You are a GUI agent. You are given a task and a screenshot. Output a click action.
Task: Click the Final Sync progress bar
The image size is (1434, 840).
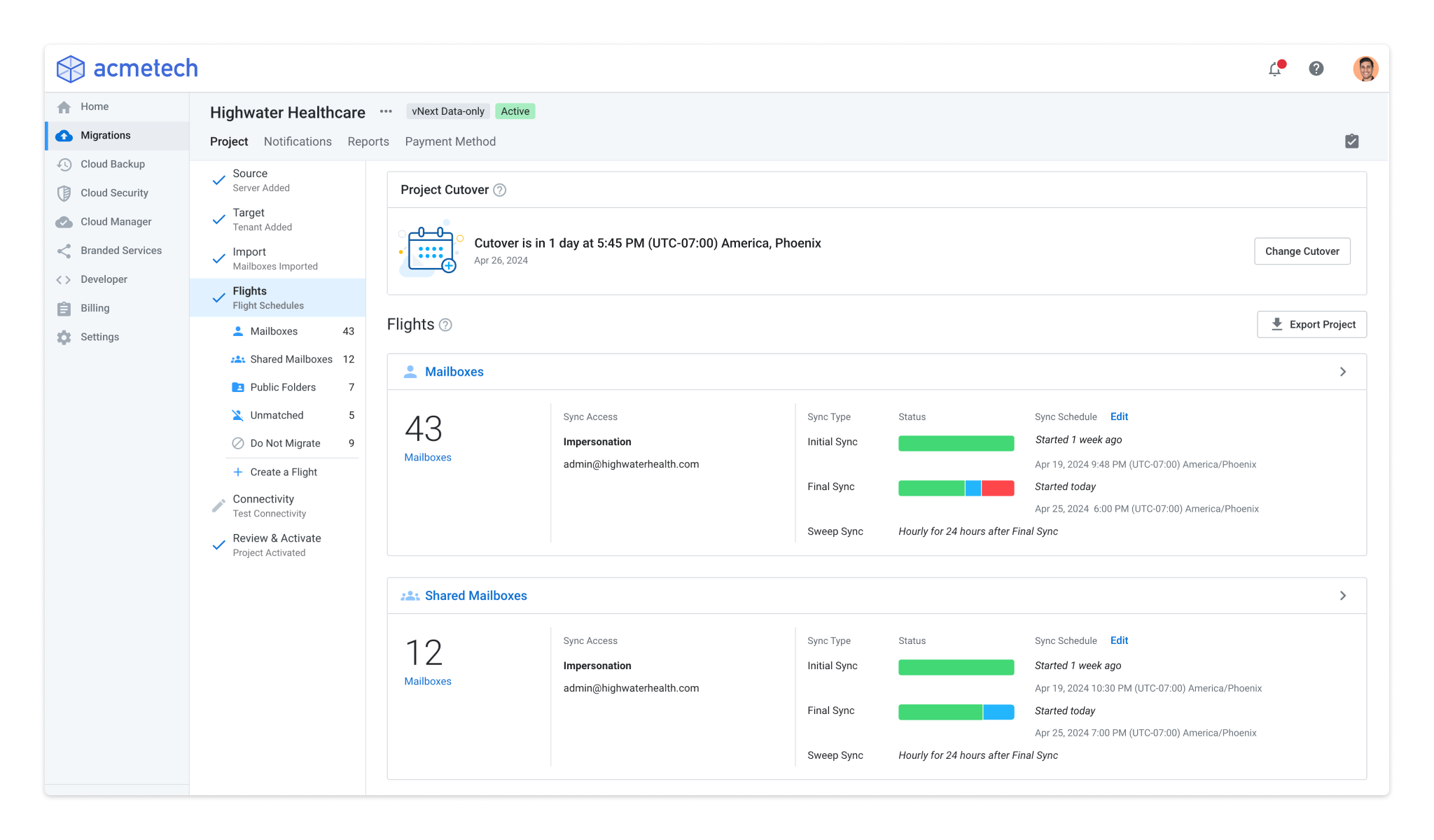[x=956, y=488]
